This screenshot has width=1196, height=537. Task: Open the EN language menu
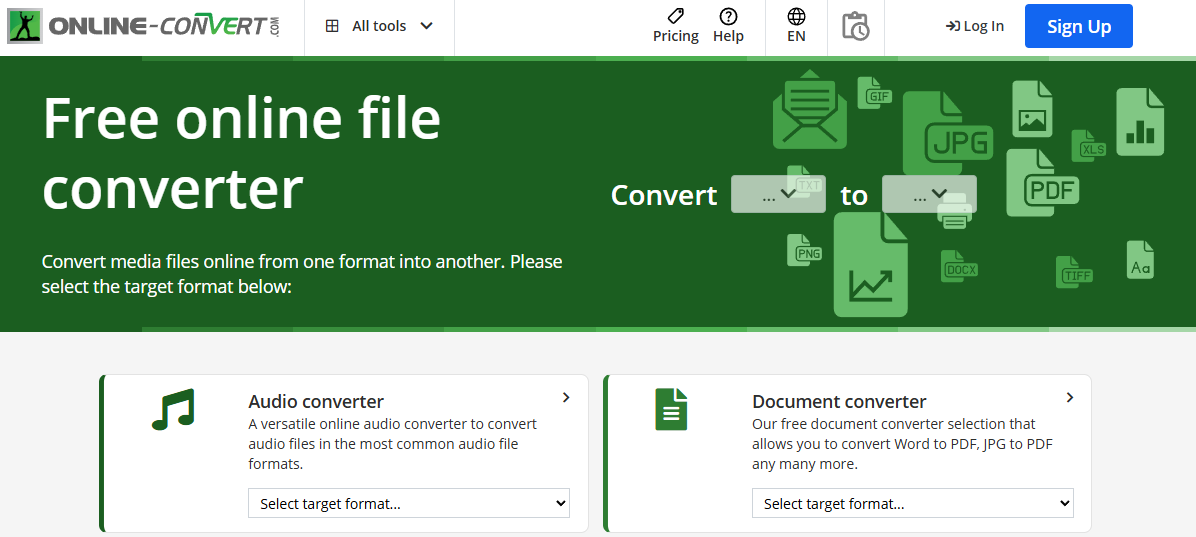point(796,36)
